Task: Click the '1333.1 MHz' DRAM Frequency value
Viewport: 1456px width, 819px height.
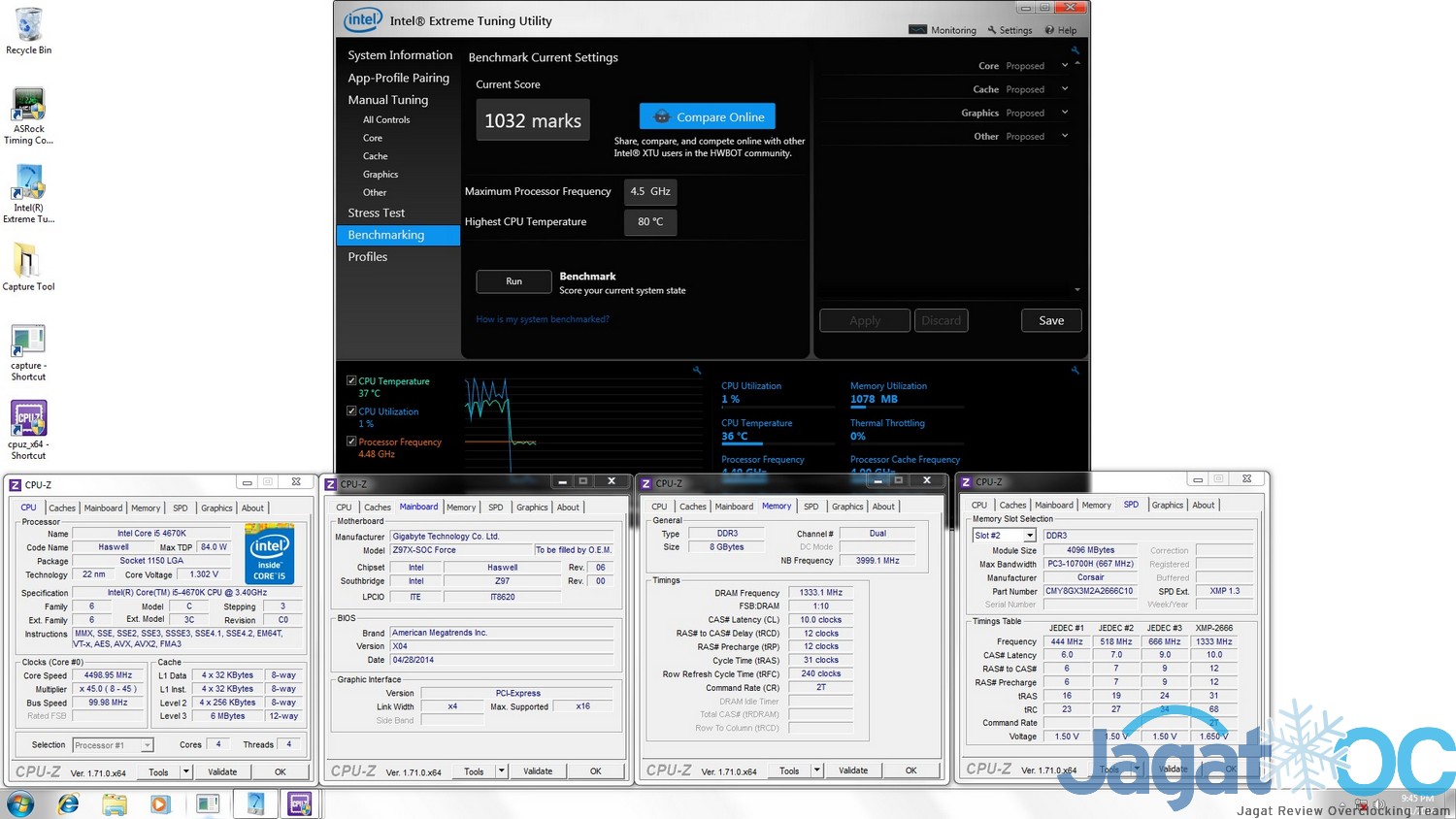Action: [821, 592]
